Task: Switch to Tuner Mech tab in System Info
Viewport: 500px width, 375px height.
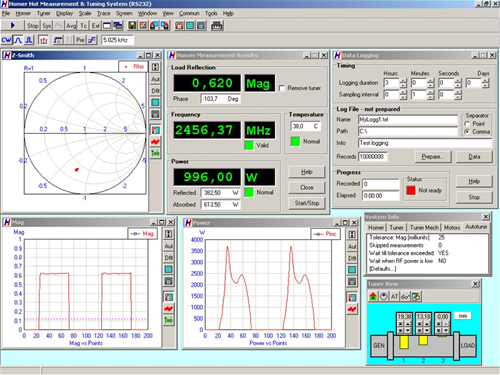Action: click(x=424, y=227)
